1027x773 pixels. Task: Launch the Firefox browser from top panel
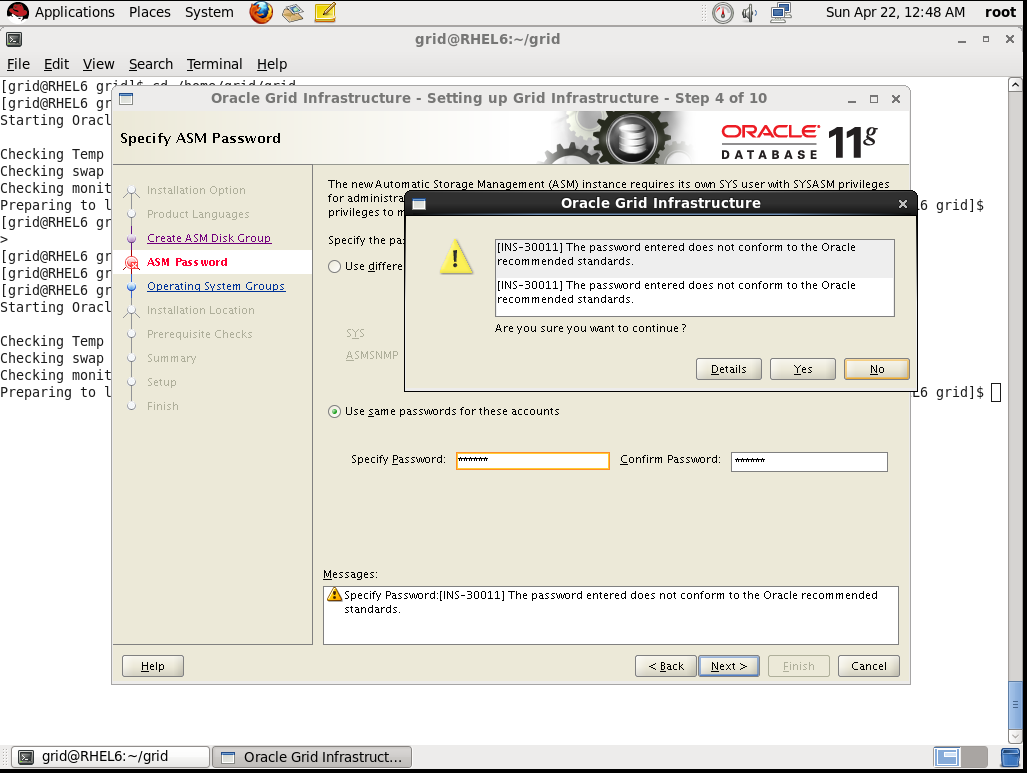tap(261, 12)
